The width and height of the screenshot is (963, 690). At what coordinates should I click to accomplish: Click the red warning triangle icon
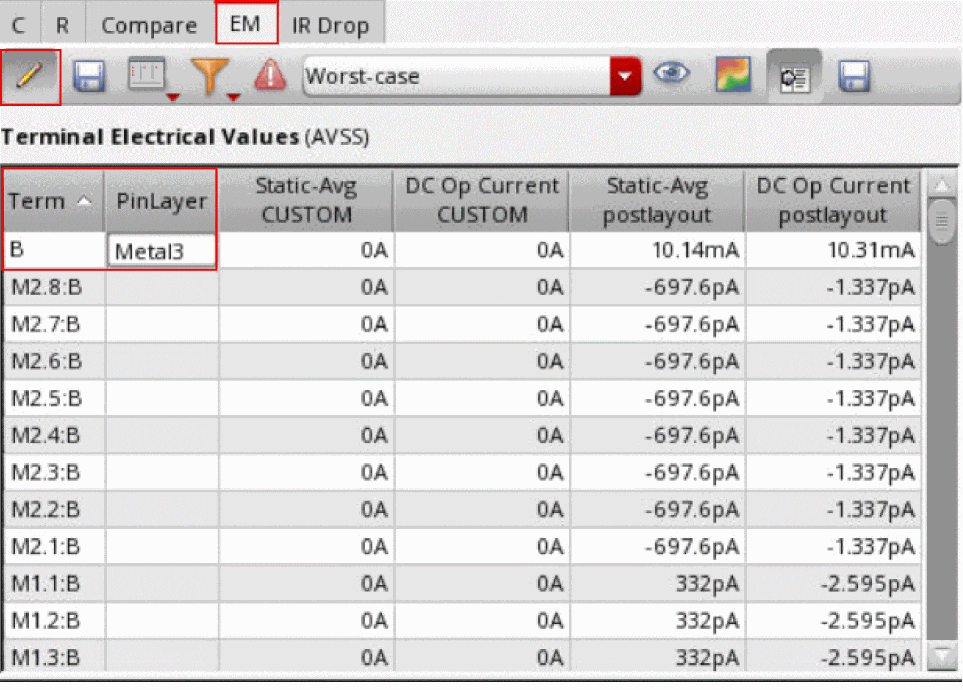(270, 77)
